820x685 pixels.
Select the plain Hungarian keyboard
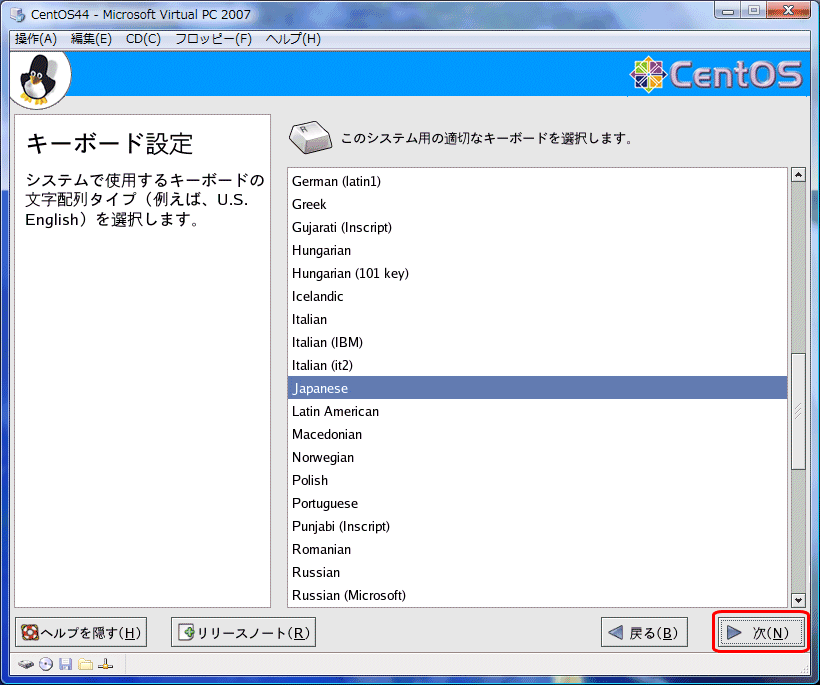(x=537, y=250)
